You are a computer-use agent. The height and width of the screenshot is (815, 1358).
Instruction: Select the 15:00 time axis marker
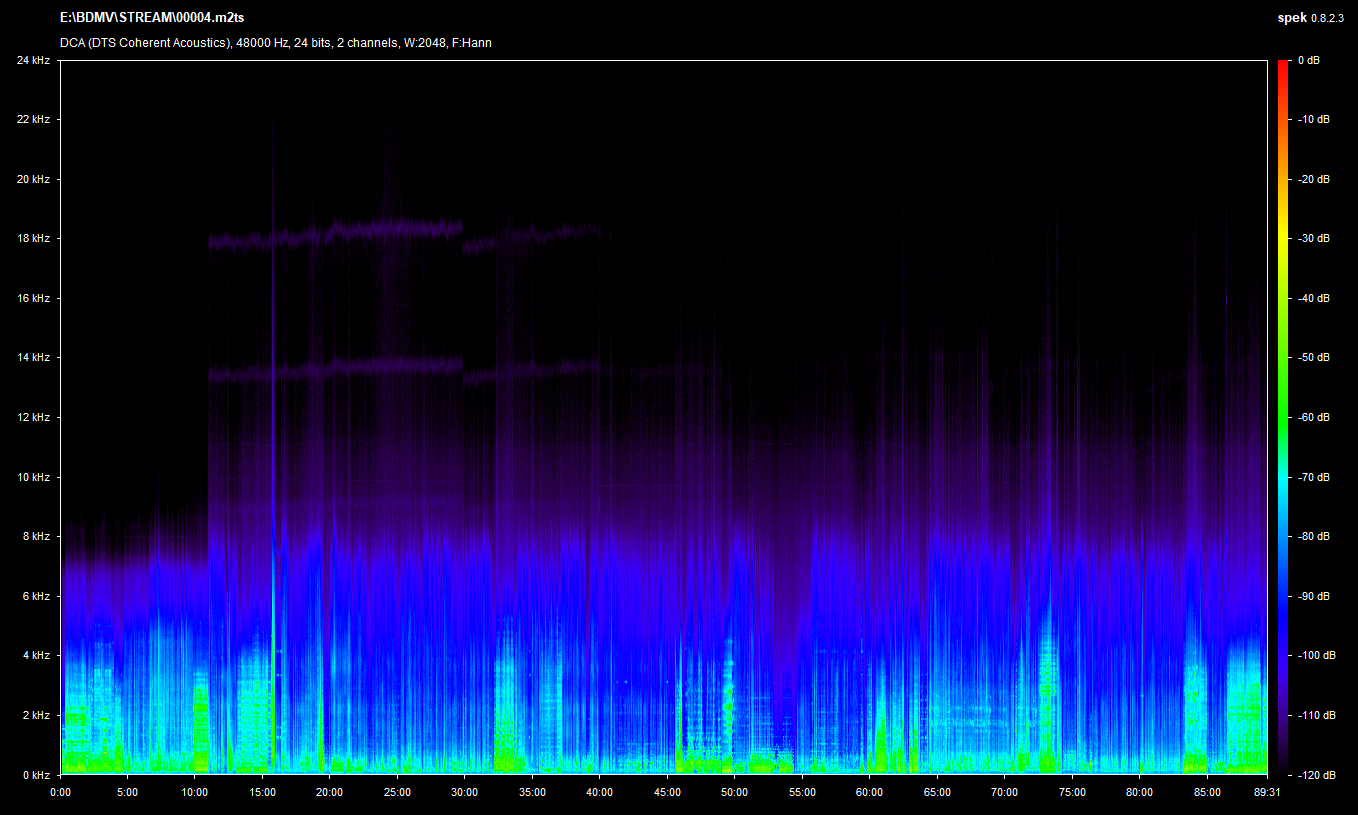[x=262, y=792]
